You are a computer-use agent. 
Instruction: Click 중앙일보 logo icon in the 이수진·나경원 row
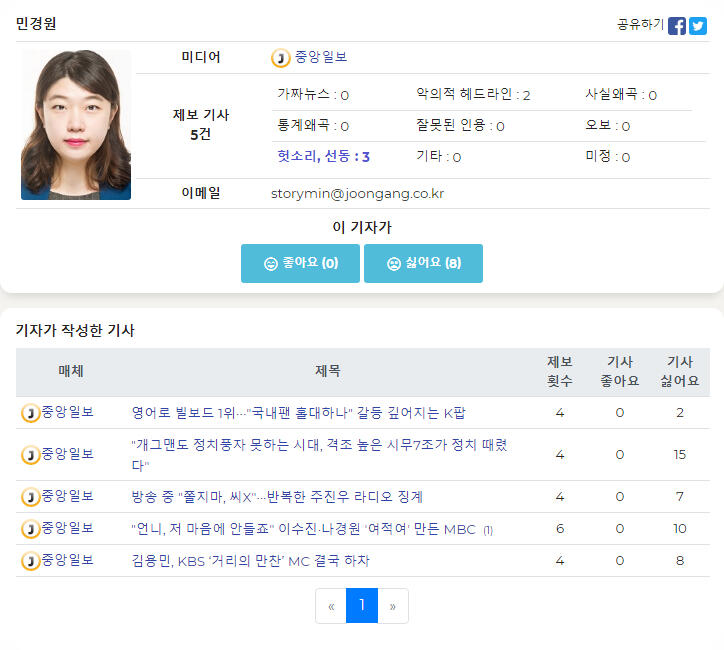tap(30, 529)
